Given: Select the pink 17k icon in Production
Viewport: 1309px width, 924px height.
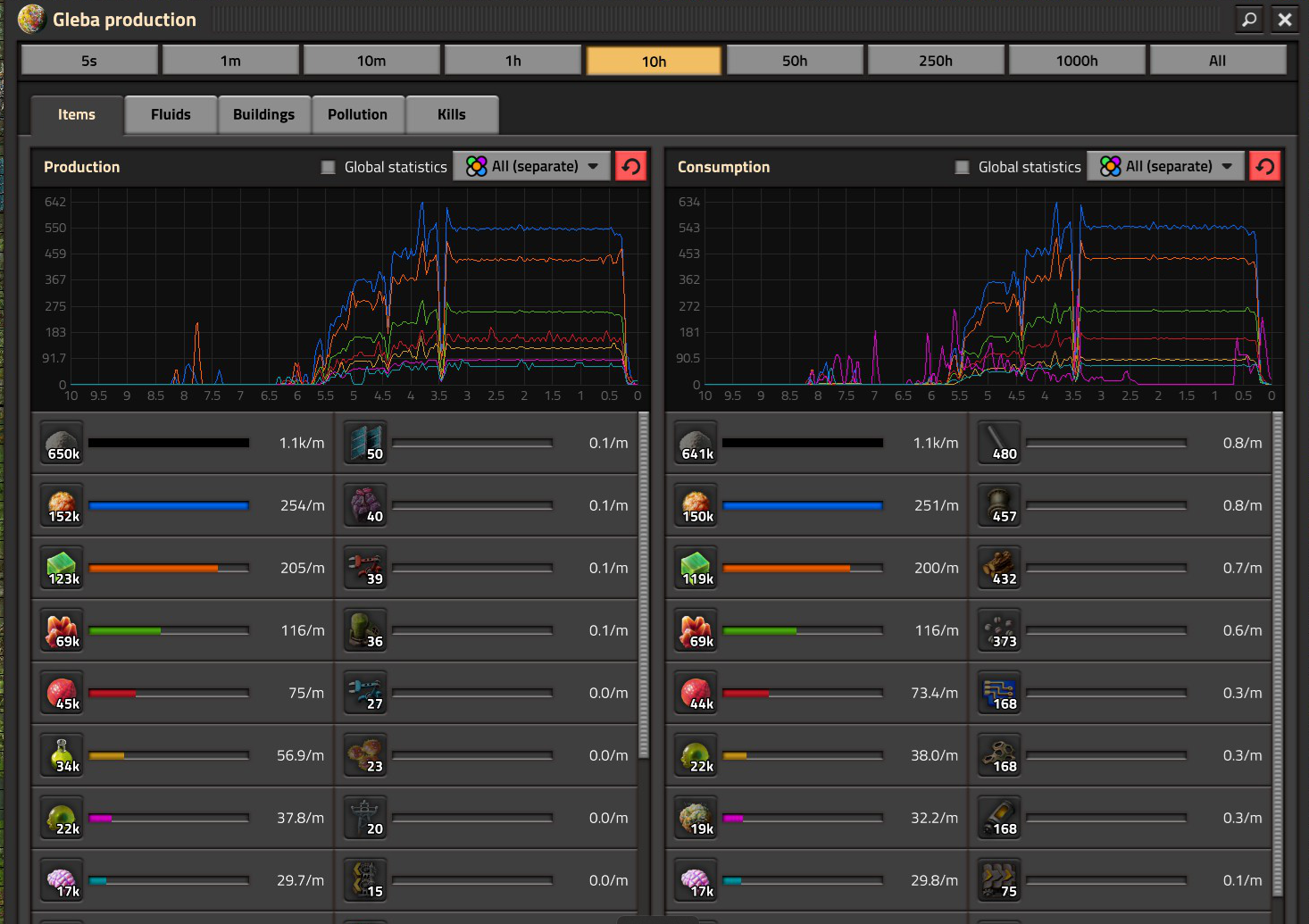Looking at the screenshot, I should click(62, 880).
